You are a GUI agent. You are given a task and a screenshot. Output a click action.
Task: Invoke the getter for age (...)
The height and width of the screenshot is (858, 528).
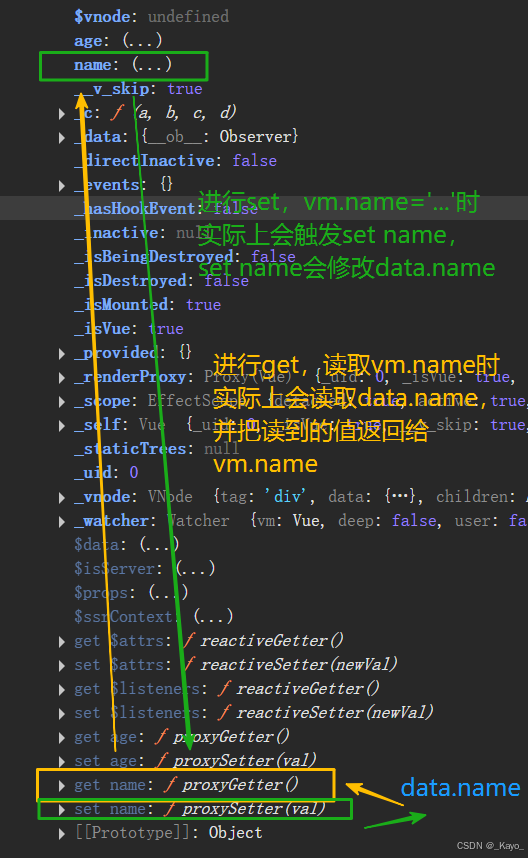click(x=142, y=41)
